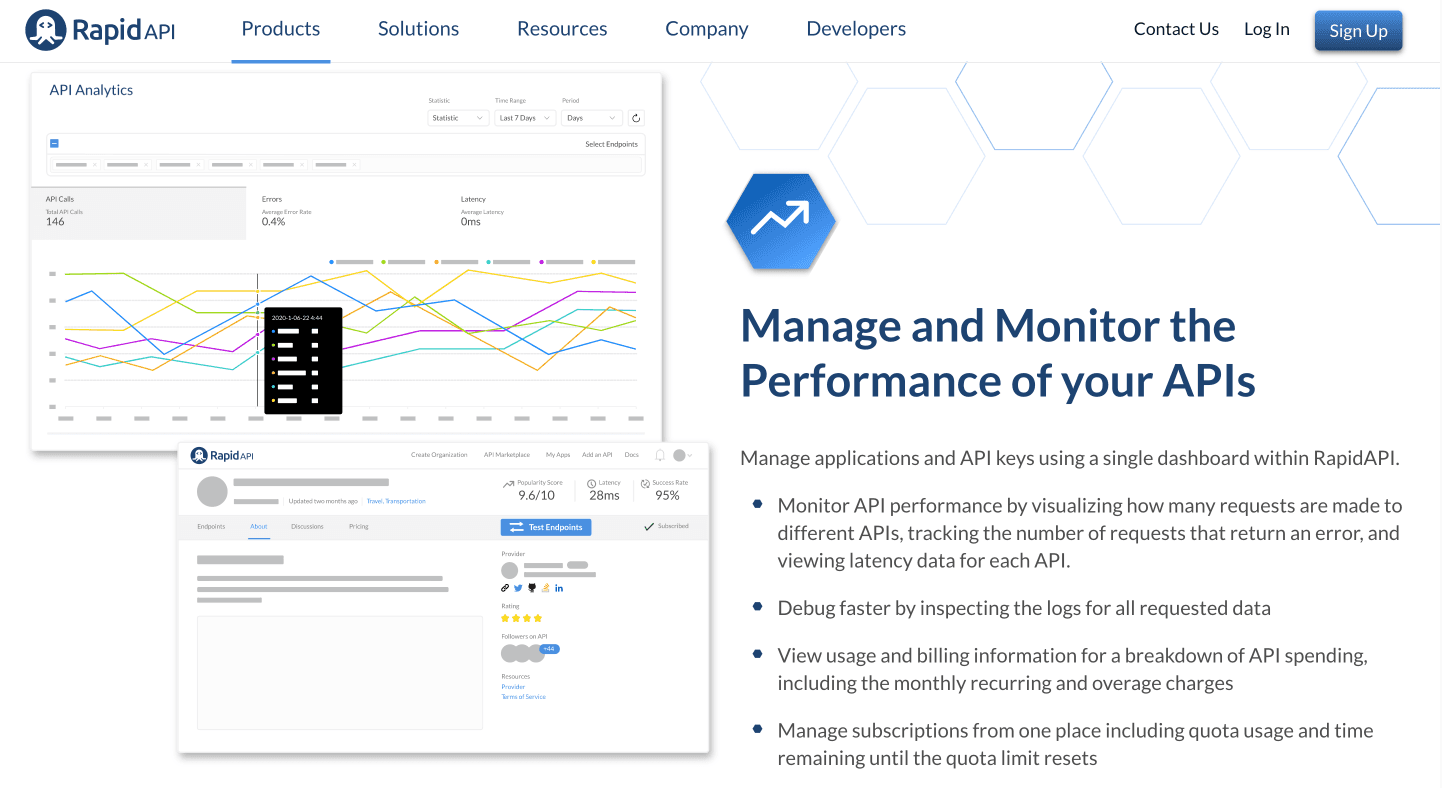Click the 'Updated two months ago' text
Viewport: 1442px width, 788px height.
pos(323,501)
